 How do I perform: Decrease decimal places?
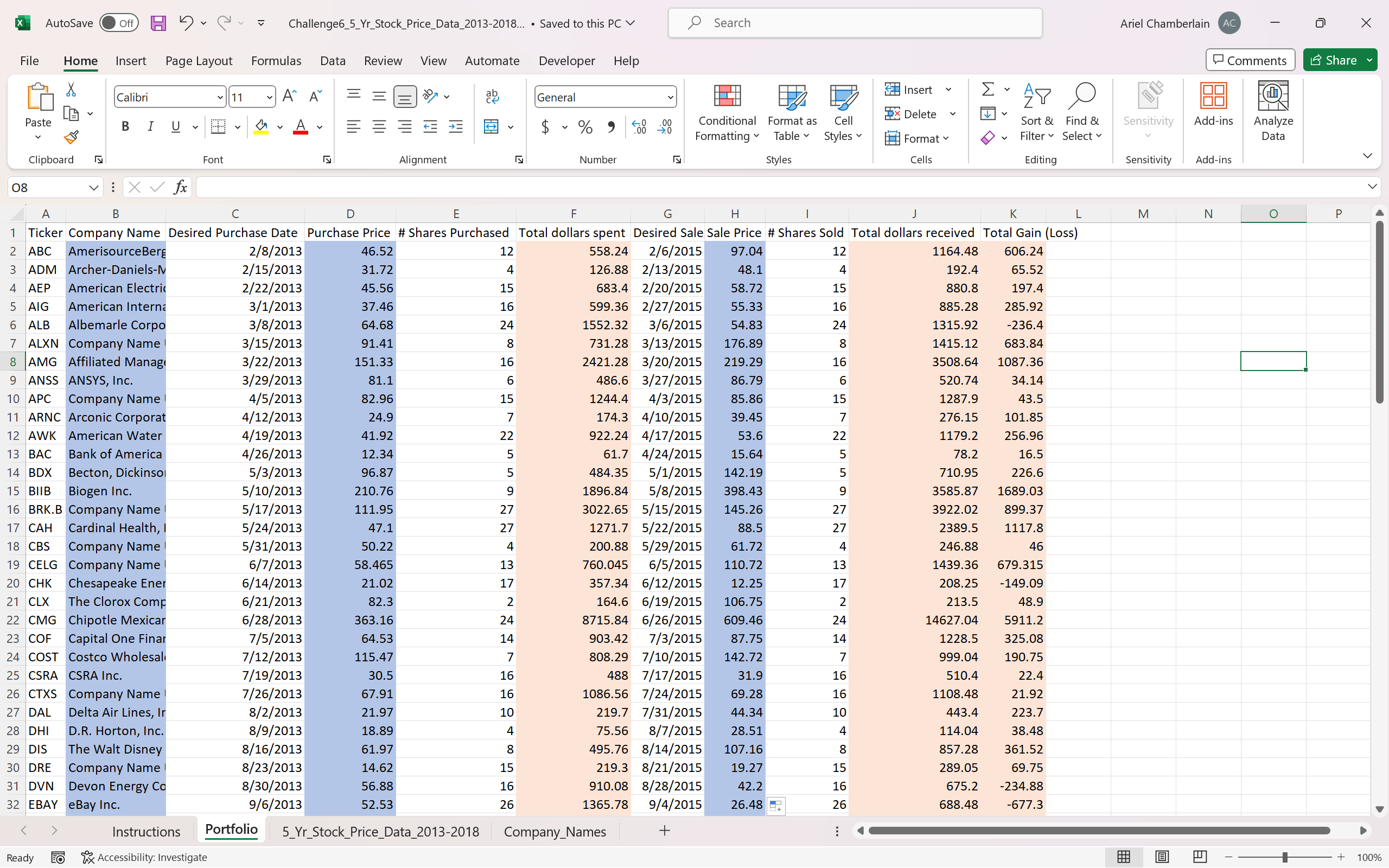[665, 127]
